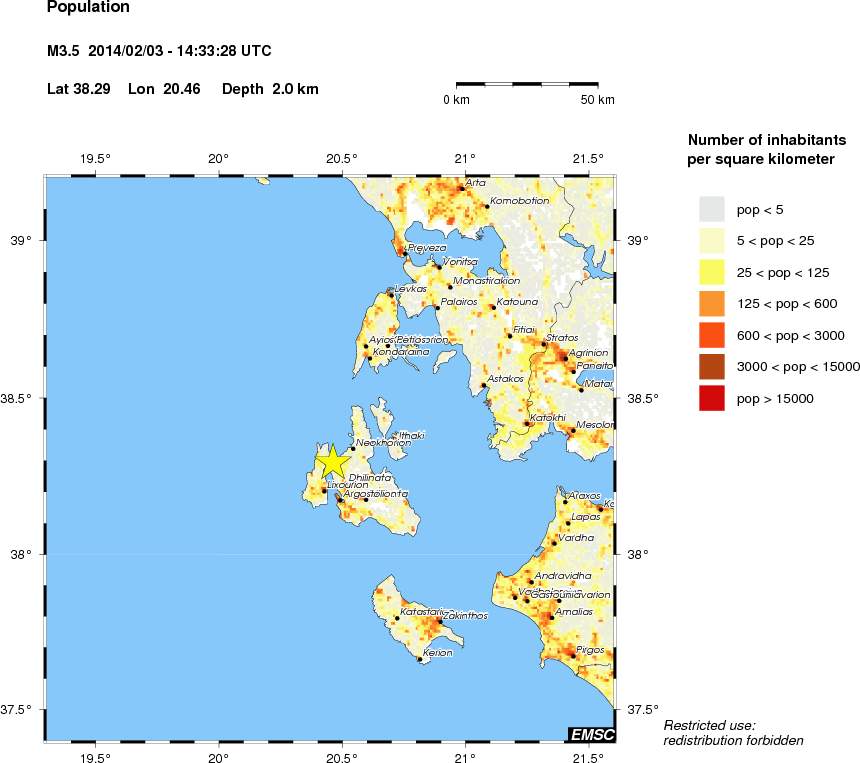
Task: Select the Preveza city marker dot
Action: tap(404, 254)
